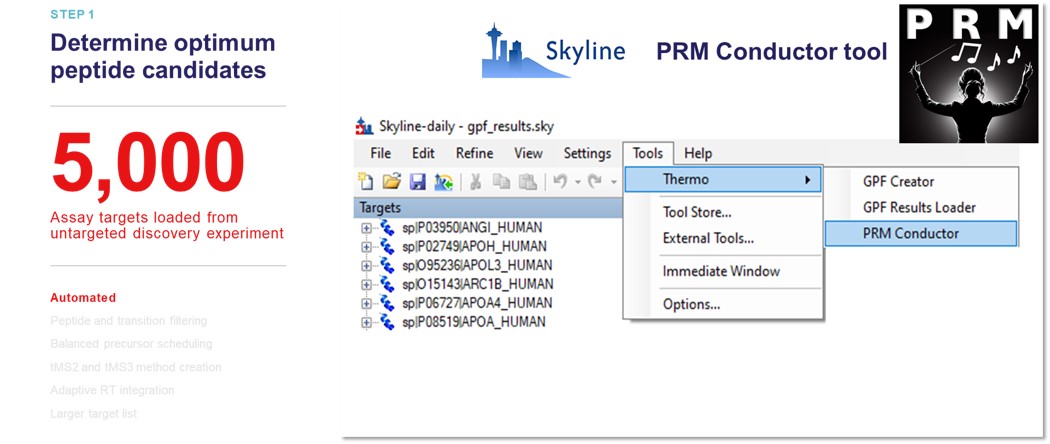Select sp|P02749|APOH_HUMAN protein row
Viewport: 1050px width, 444px height.
pyautogui.click(x=474, y=246)
